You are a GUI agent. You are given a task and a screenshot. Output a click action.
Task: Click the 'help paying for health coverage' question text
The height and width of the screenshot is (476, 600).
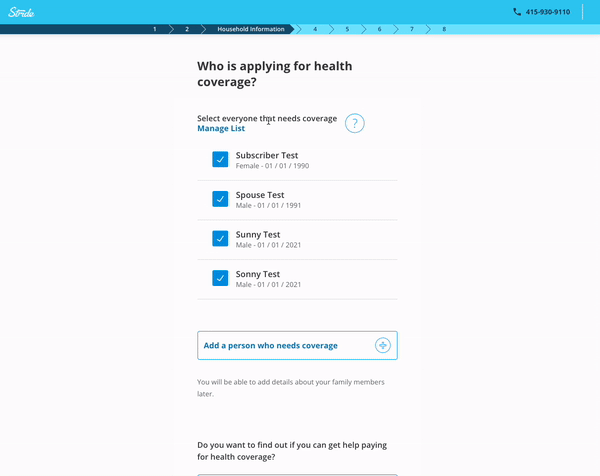[x=292, y=451]
